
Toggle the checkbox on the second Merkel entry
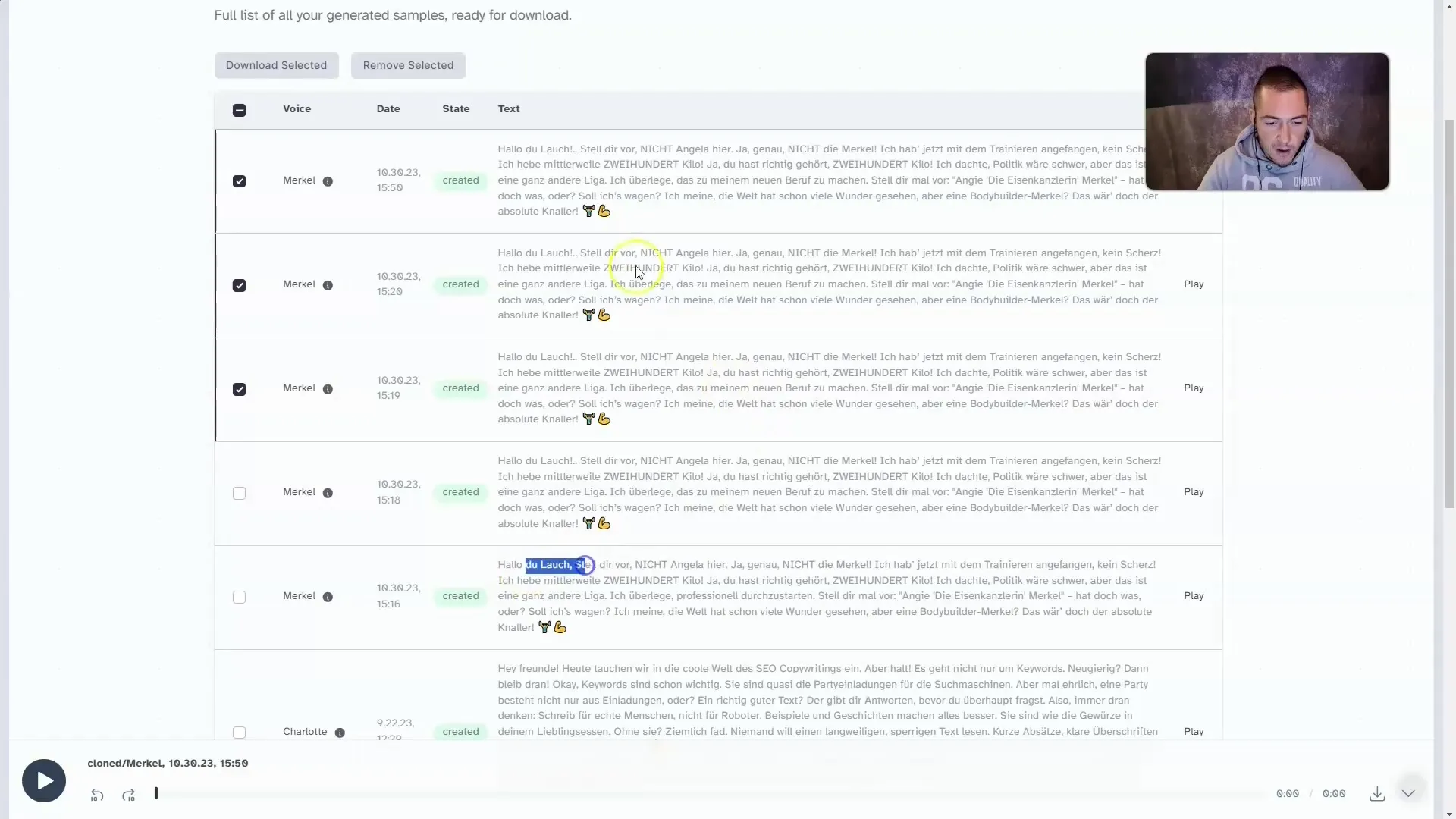tap(239, 284)
